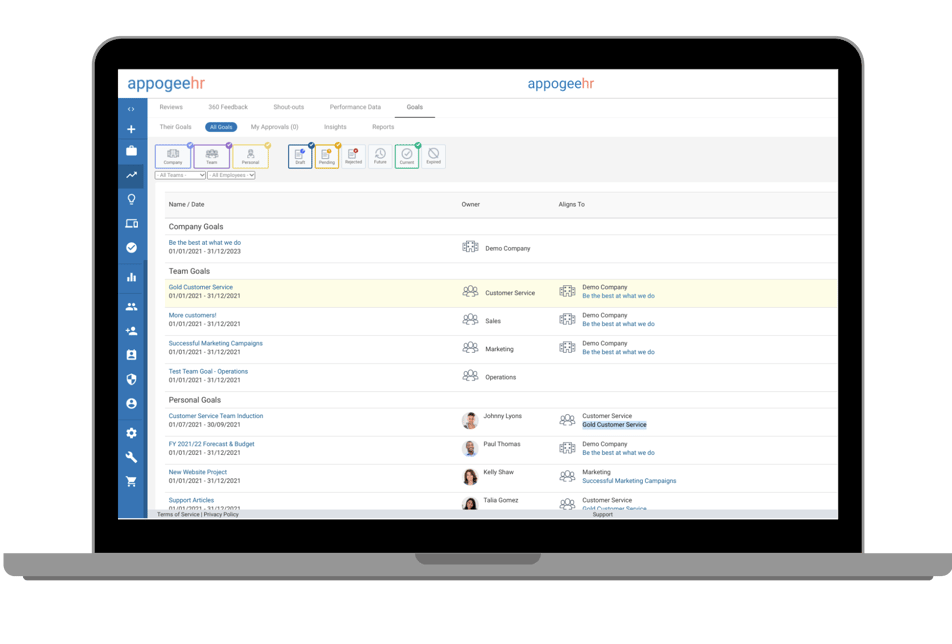Click Paul Thomas avatar photo
952x644 pixels.
[470, 448]
